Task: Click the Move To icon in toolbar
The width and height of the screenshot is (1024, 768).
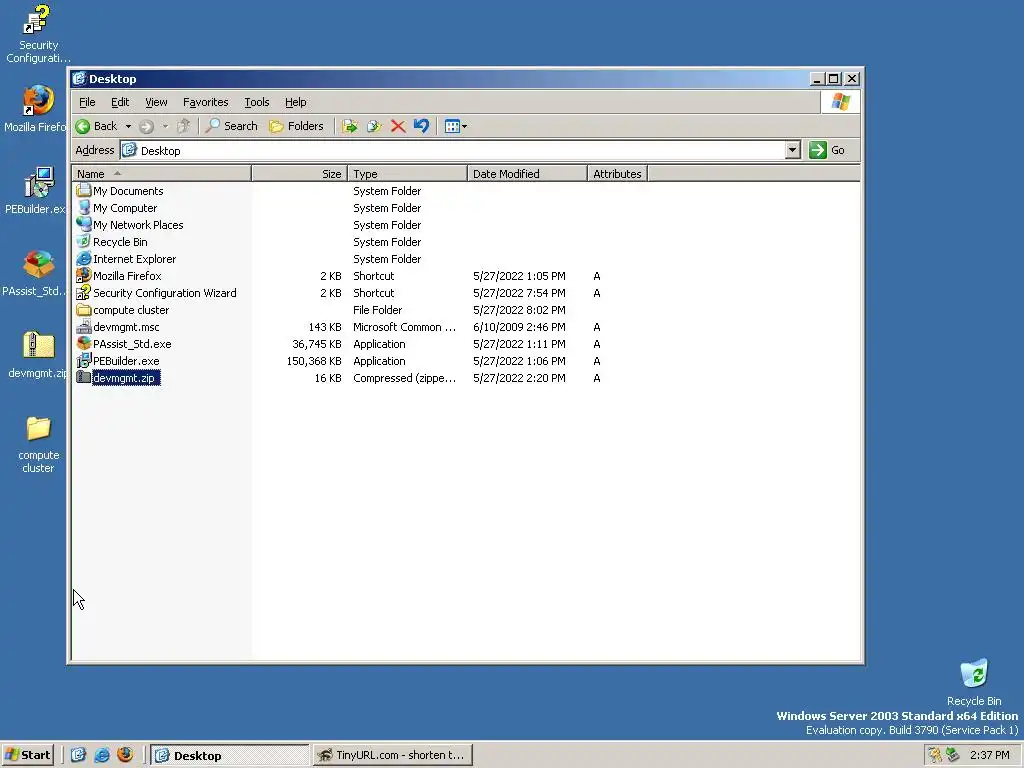Action: 350,126
